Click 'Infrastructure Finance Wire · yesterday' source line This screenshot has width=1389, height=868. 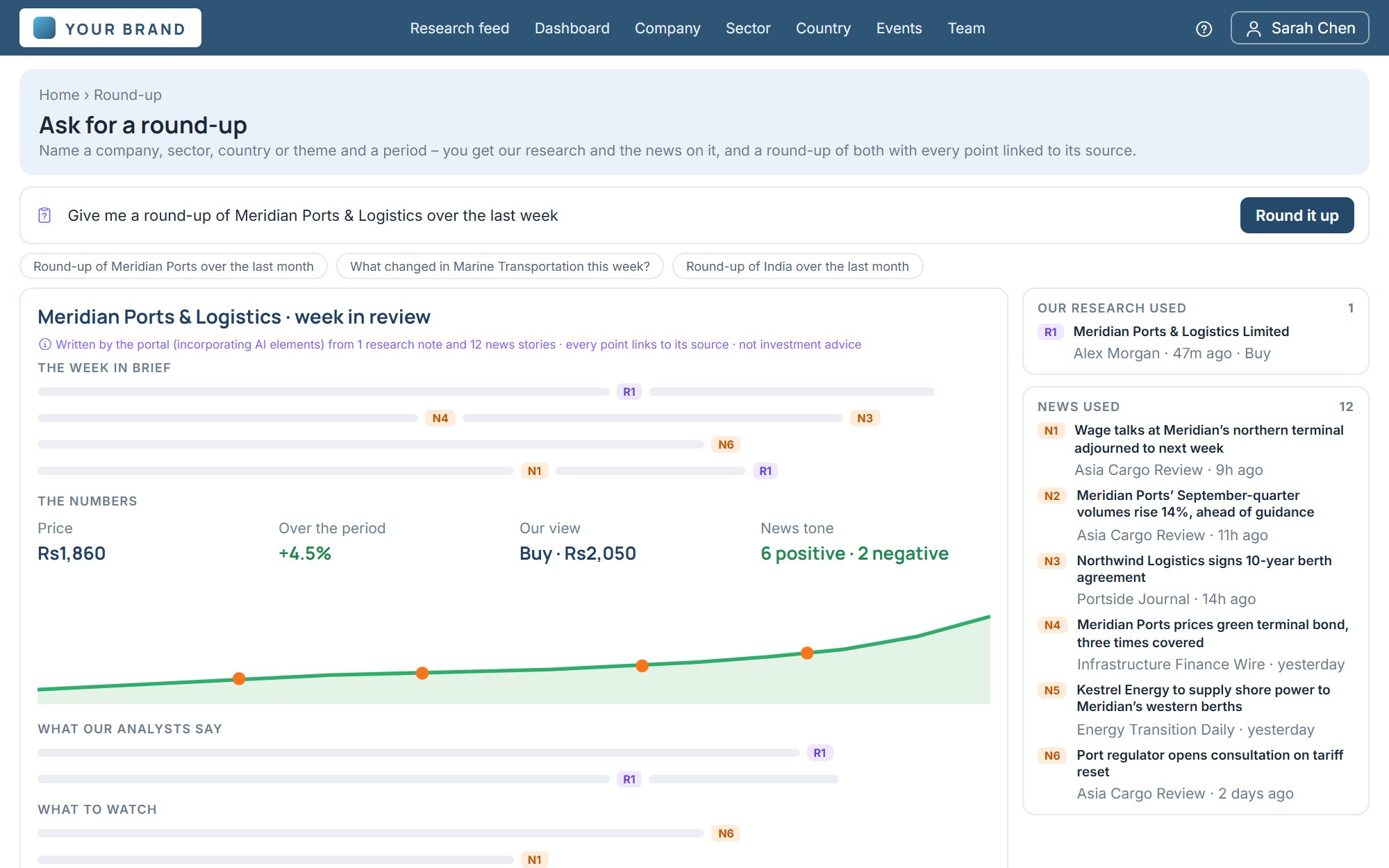(x=1211, y=665)
